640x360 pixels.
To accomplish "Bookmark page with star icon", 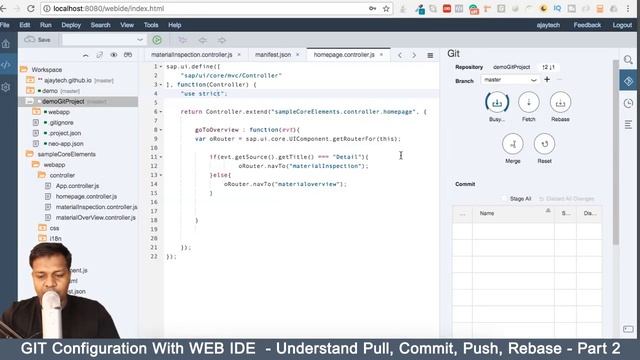I will tap(386, 9).
